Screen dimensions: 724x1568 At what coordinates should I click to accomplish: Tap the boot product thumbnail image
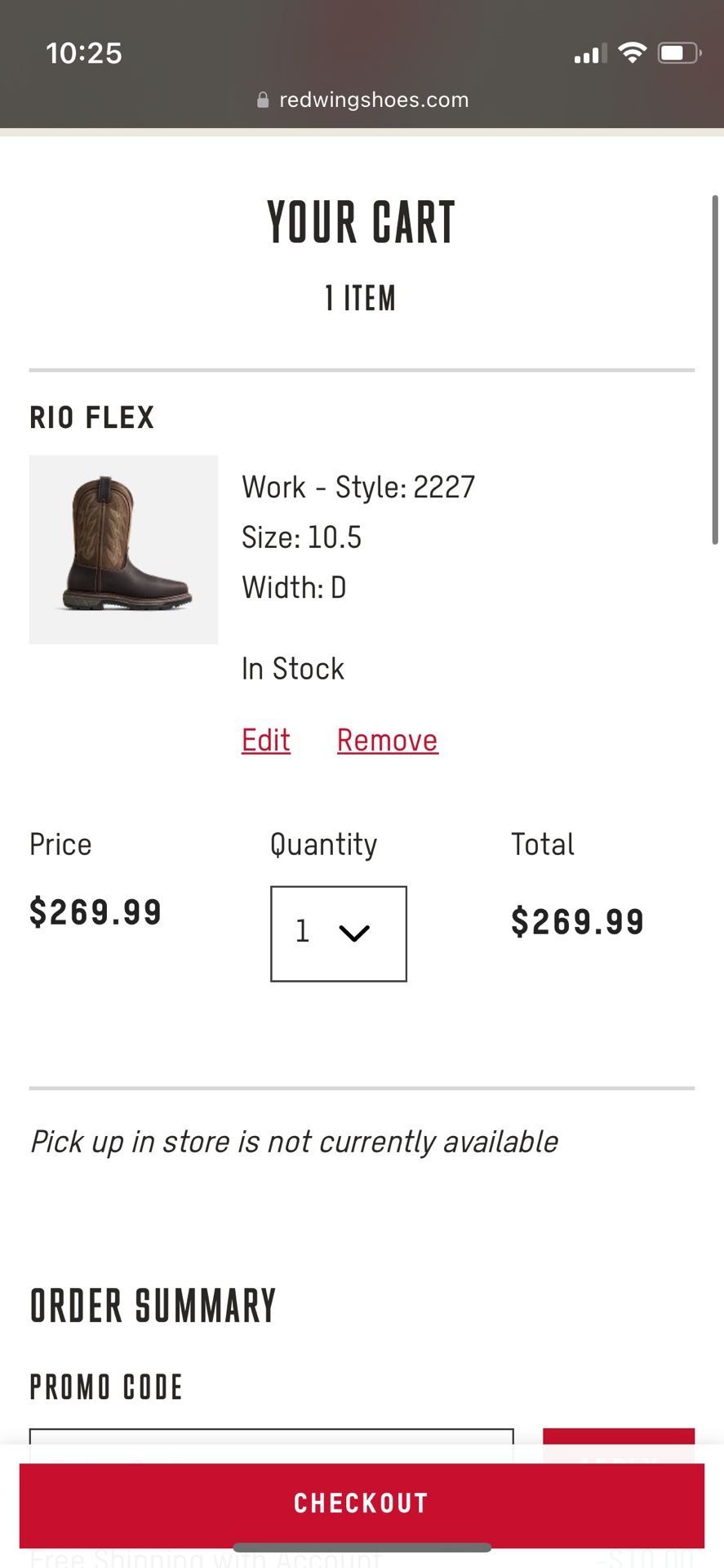tap(123, 549)
